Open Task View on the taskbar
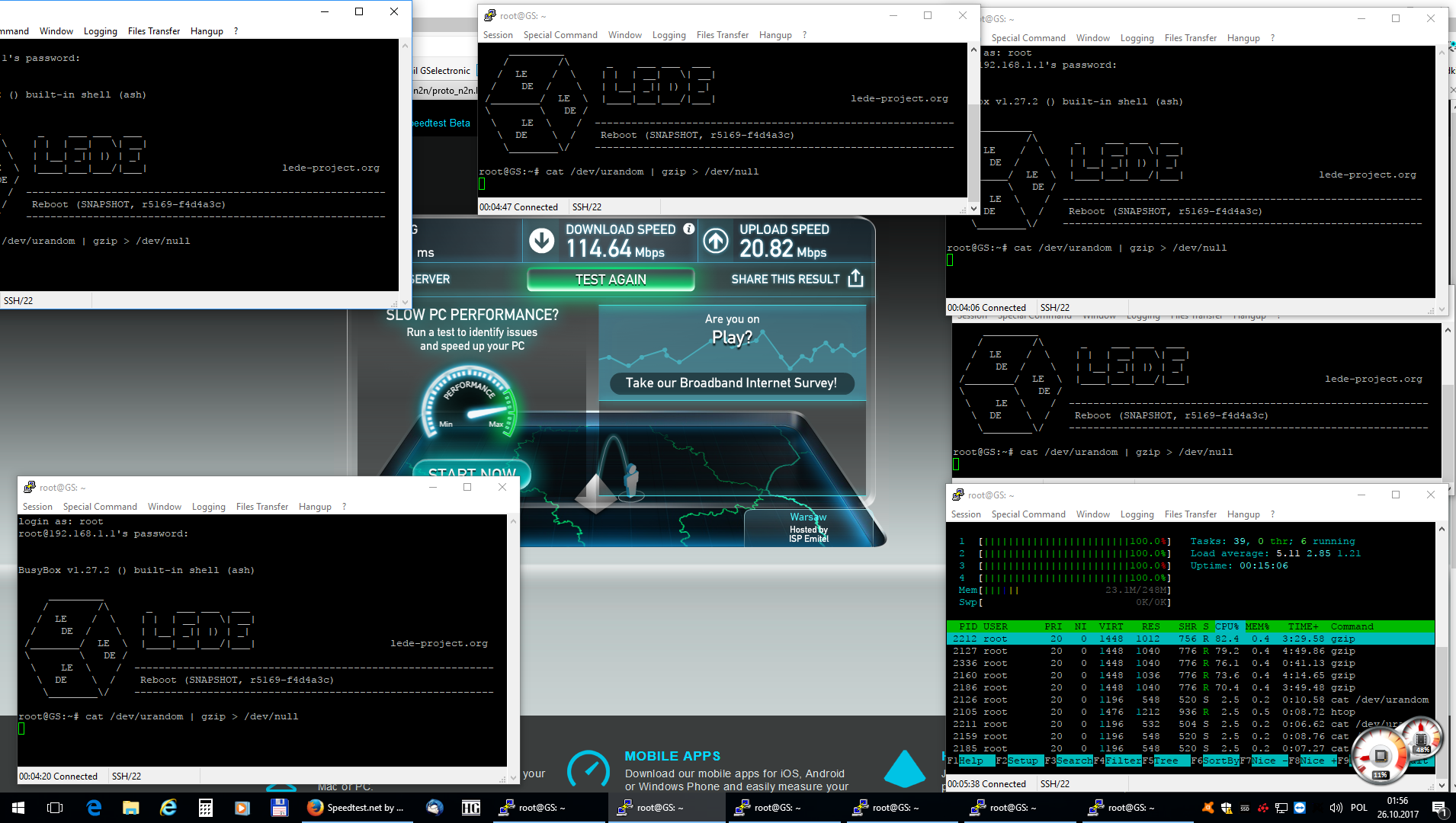1456x823 pixels. (x=55, y=808)
